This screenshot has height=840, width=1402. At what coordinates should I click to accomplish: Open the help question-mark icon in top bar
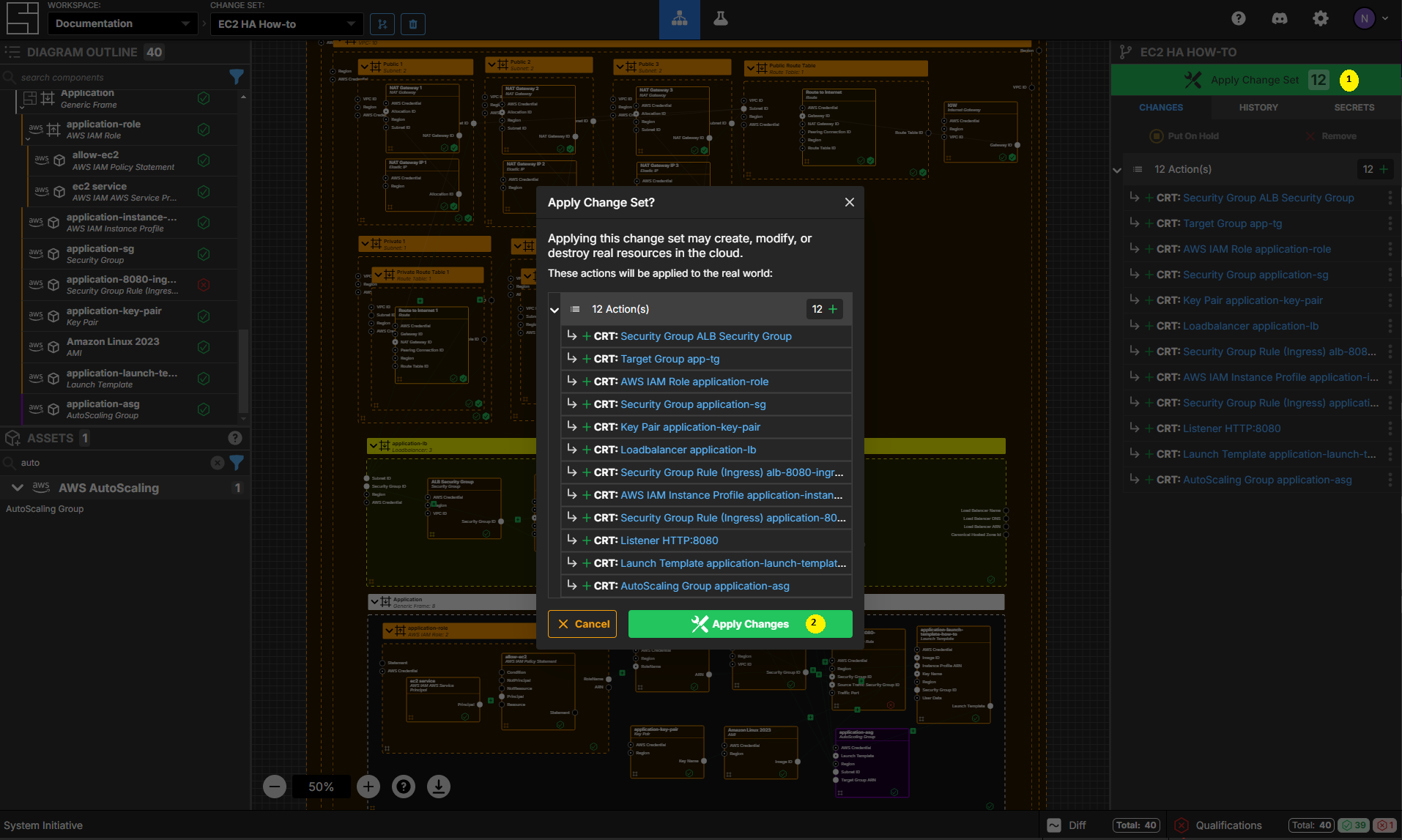1238,18
